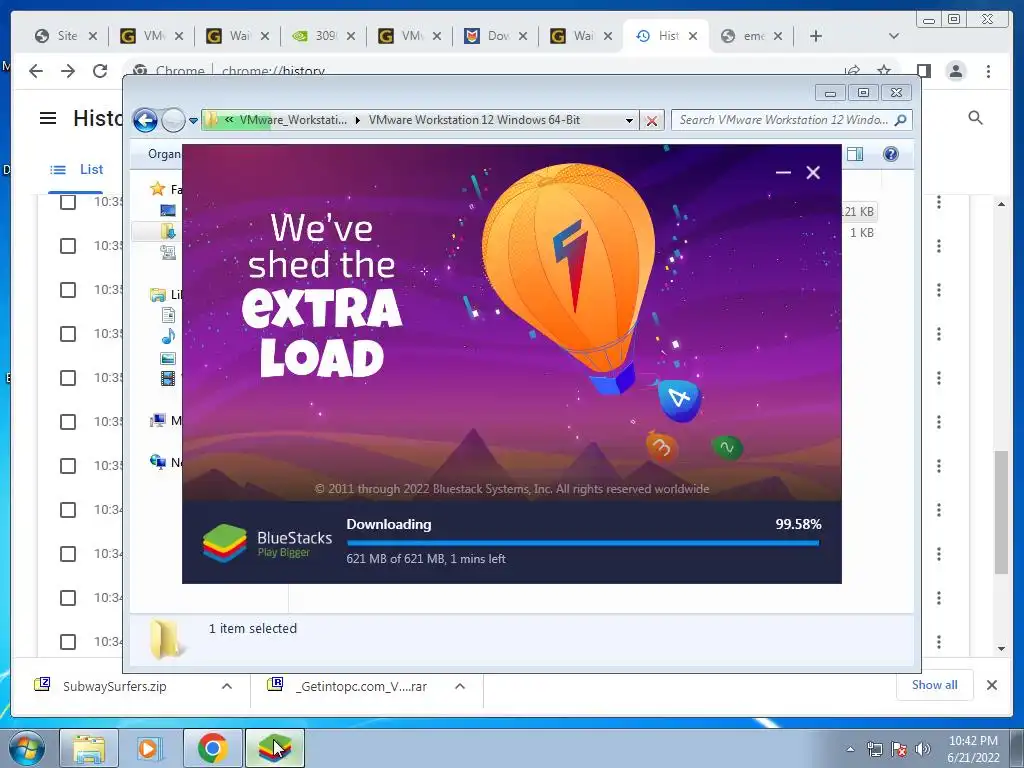Expand the Explorer address bar dropdown
The height and width of the screenshot is (768, 1024).
coord(629,121)
